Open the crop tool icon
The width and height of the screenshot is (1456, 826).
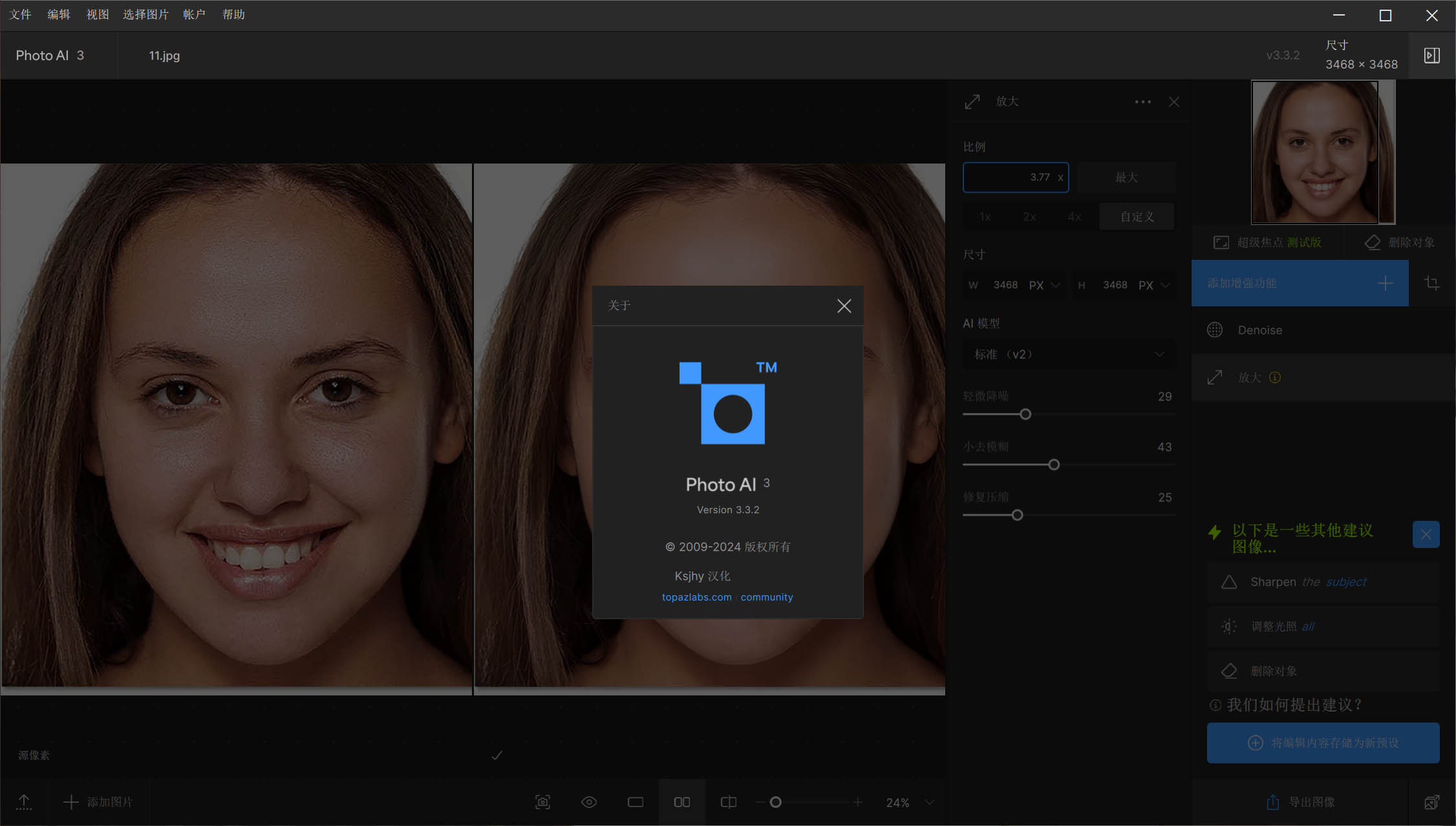pyautogui.click(x=1431, y=283)
